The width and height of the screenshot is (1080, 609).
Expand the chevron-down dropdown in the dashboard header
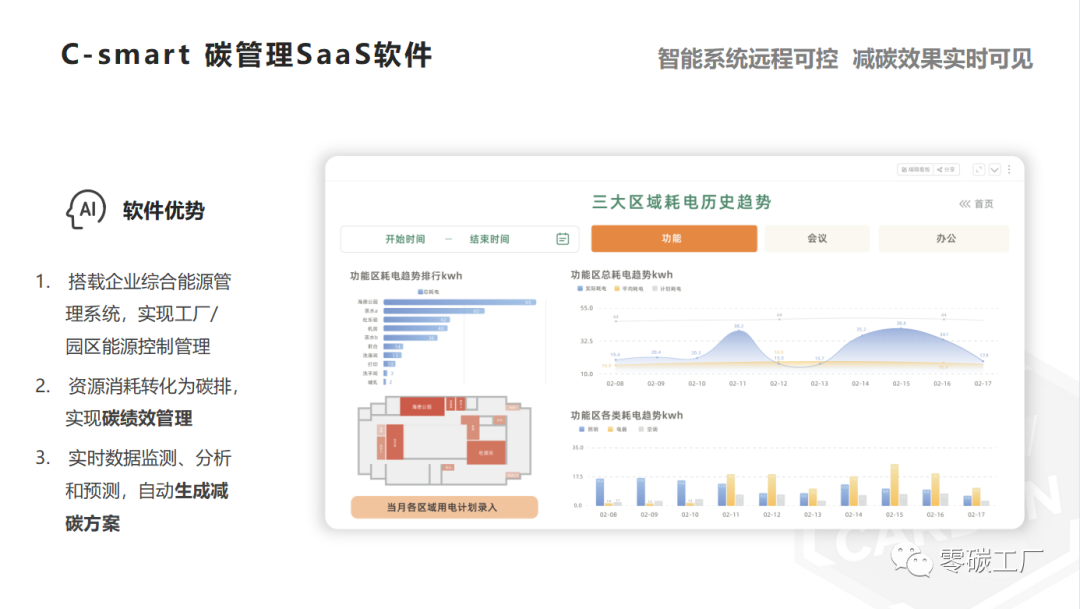[995, 169]
